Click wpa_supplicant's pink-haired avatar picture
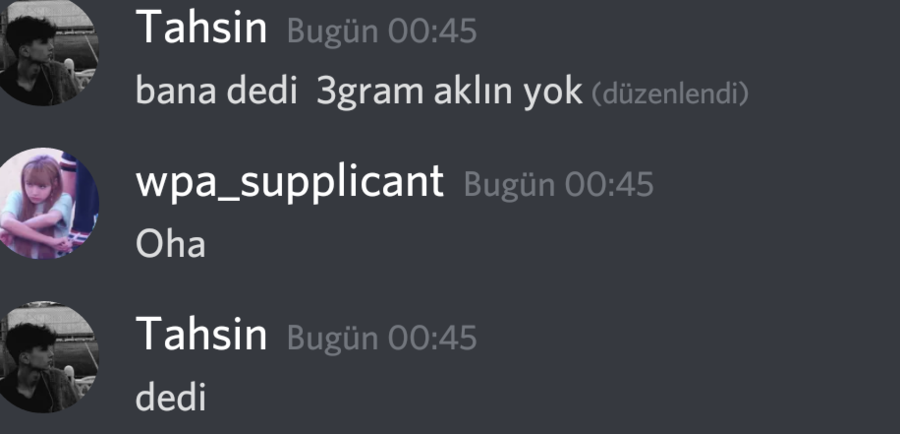Viewport: 900px width, 434px height. (x=48, y=204)
